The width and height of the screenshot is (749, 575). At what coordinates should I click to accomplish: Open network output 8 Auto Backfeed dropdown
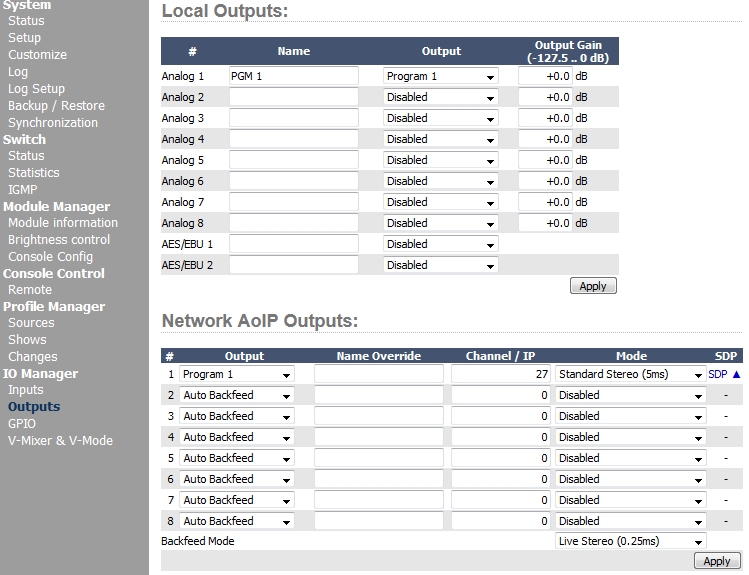pyautogui.click(x=236, y=521)
